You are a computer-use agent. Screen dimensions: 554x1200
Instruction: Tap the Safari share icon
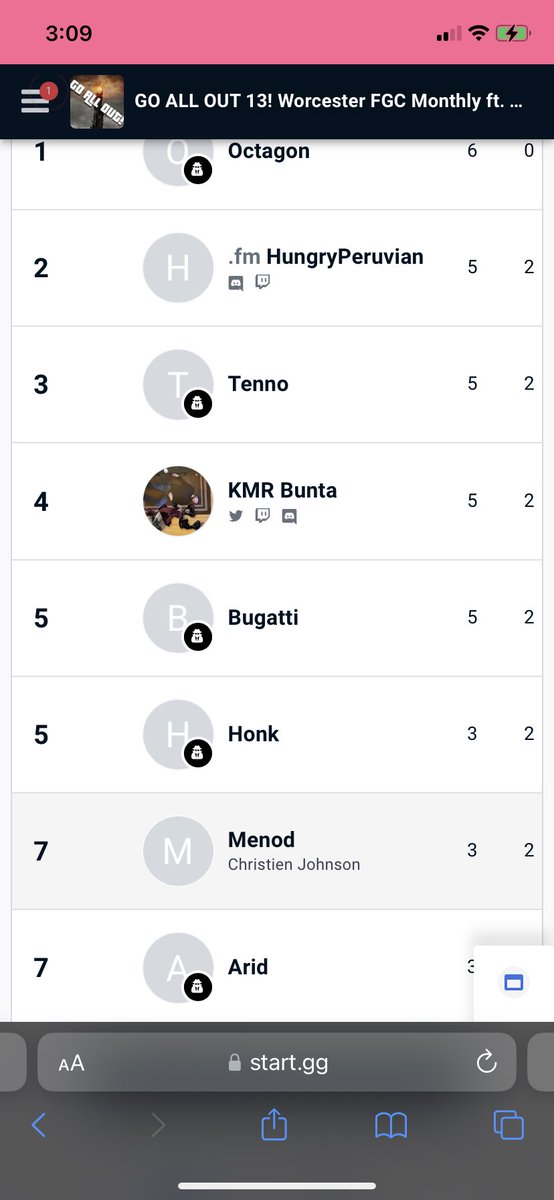[x=274, y=1125]
